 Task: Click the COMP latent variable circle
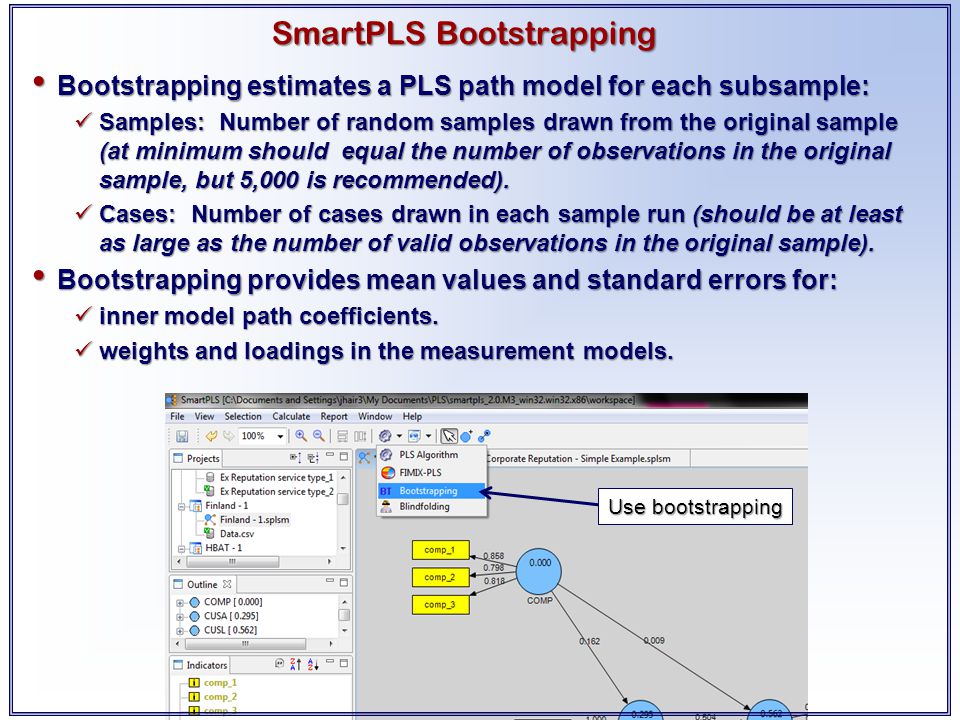point(539,571)
